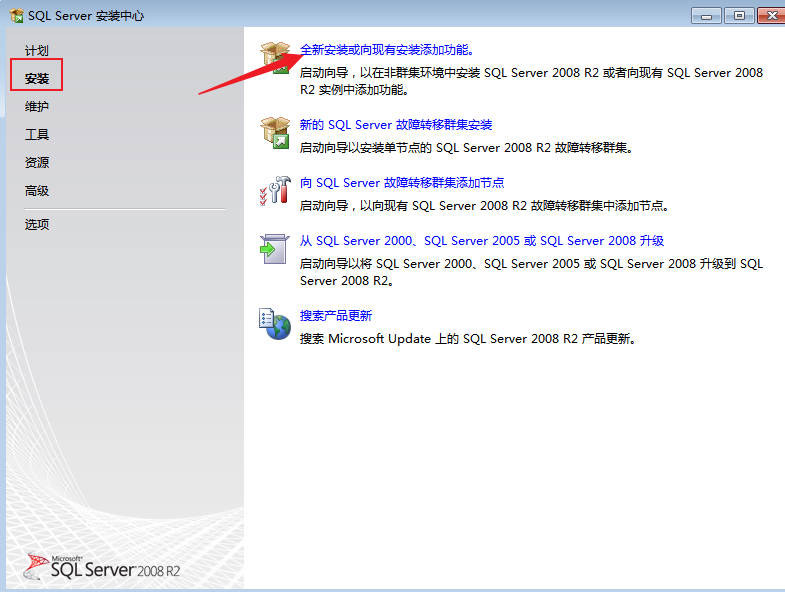Click 向 SQL Server 故障转移群集添加节点 link
This screenshot has height=592, width=785.
(402, 183)
